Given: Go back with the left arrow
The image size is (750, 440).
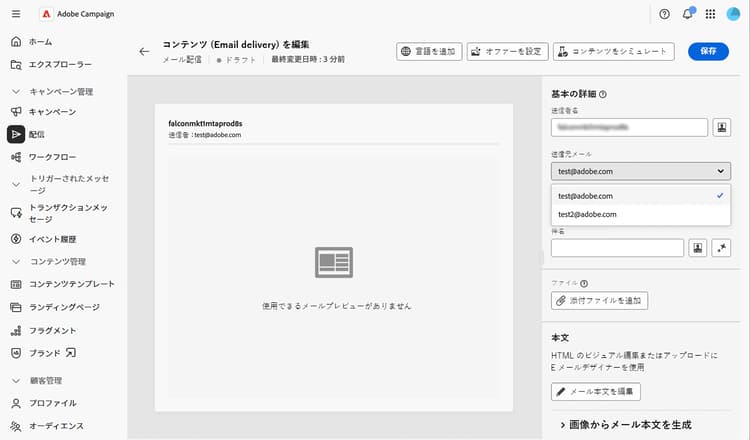Looking at the screenshot, I should (x=144, y=52).
